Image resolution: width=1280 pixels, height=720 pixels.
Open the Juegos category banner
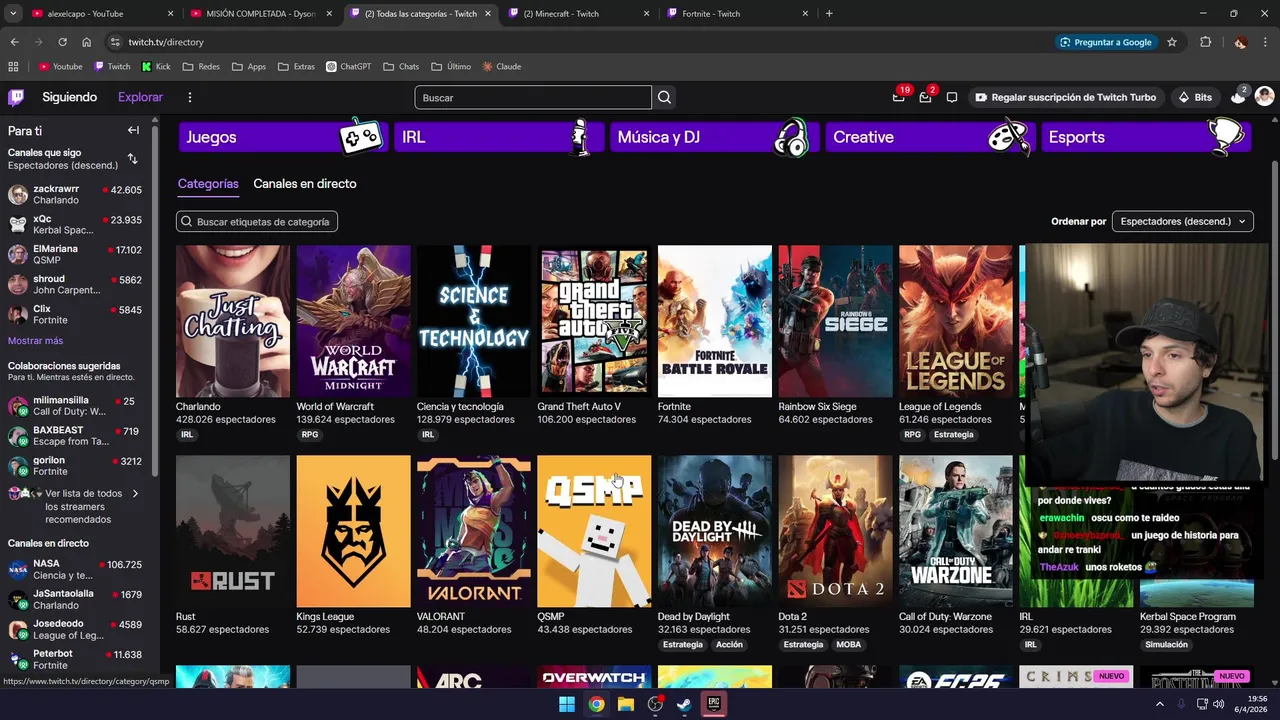(x=283, y=137)
